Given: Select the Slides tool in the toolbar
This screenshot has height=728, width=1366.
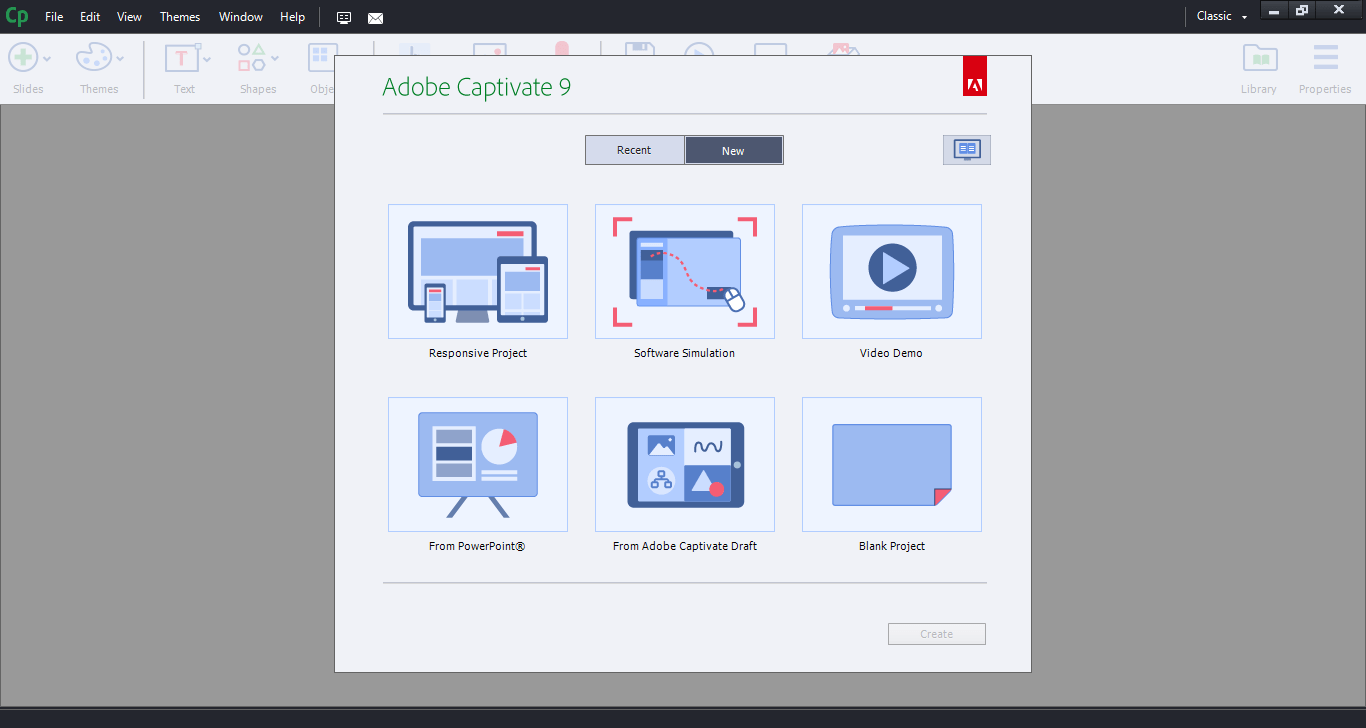Looking at the screenshot, I should click(x=22, y=58).
